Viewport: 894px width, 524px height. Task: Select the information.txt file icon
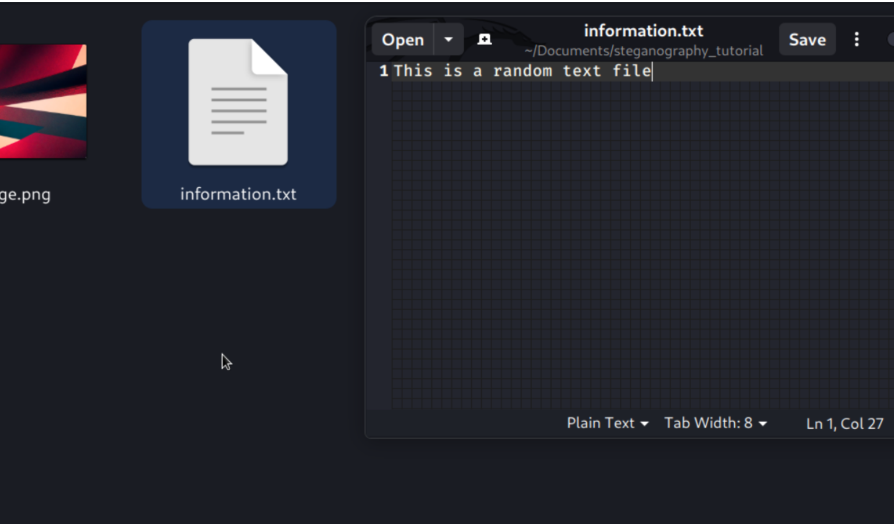238,103
